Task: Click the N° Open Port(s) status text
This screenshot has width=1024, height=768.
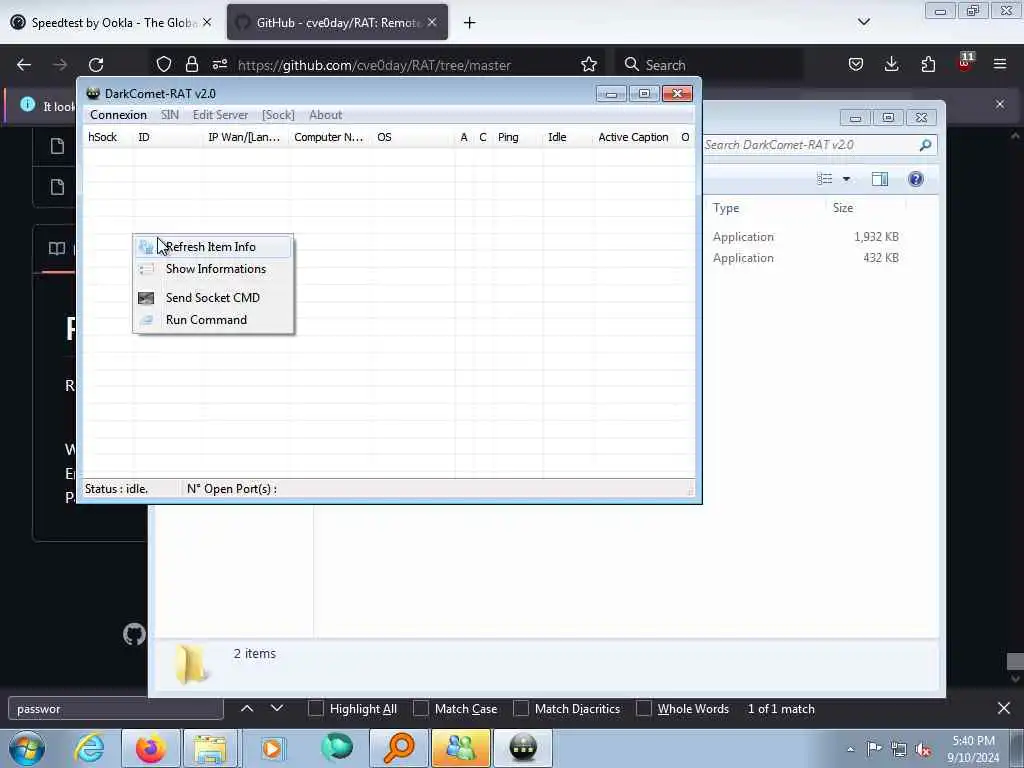Action: tap(232, 489)
